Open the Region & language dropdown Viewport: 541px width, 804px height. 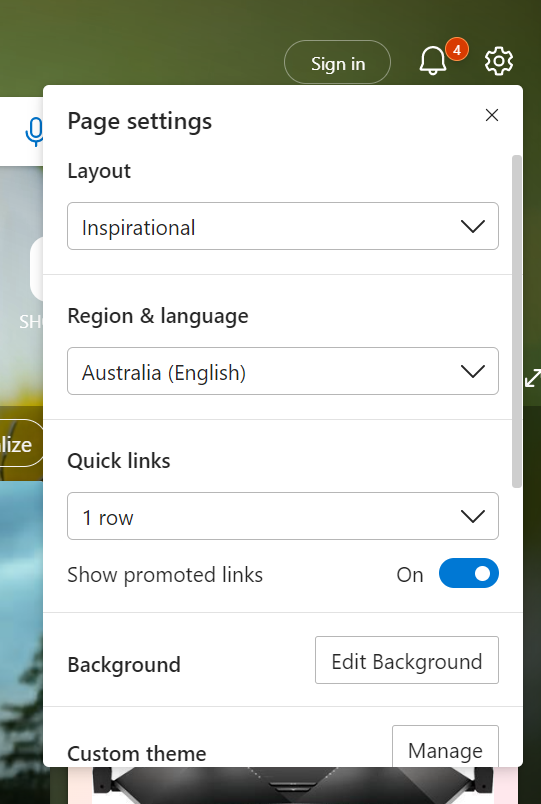click(283, 371)
